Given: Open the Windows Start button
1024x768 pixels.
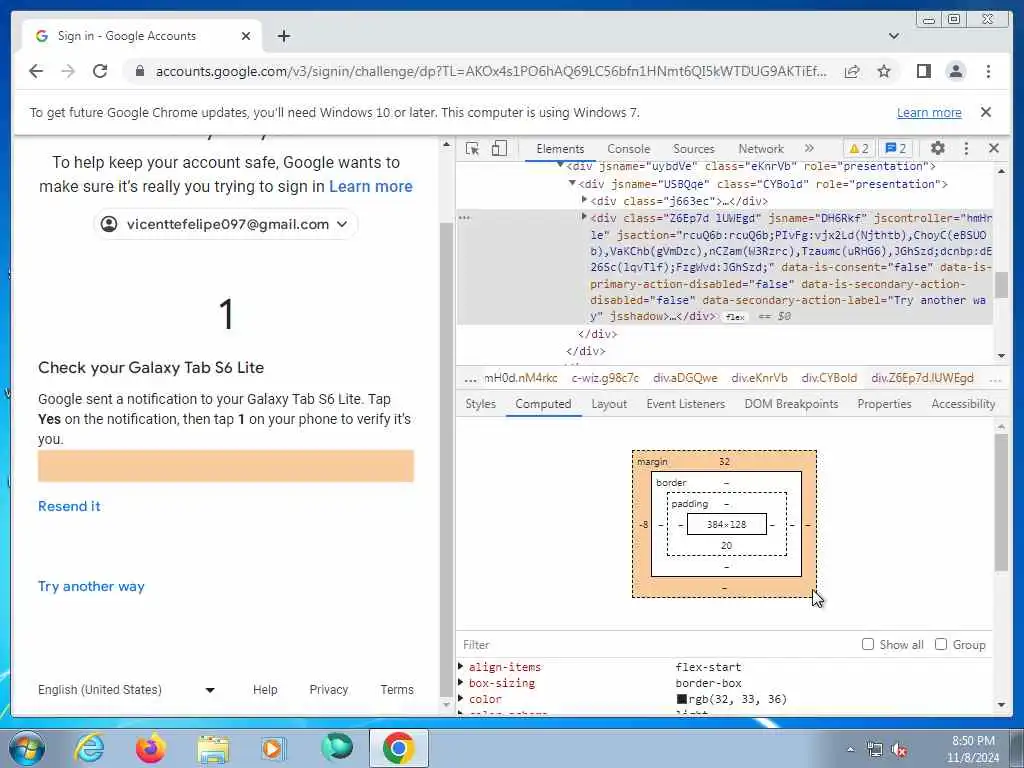Looking at the screenshot, I should (x=27, y=748).
